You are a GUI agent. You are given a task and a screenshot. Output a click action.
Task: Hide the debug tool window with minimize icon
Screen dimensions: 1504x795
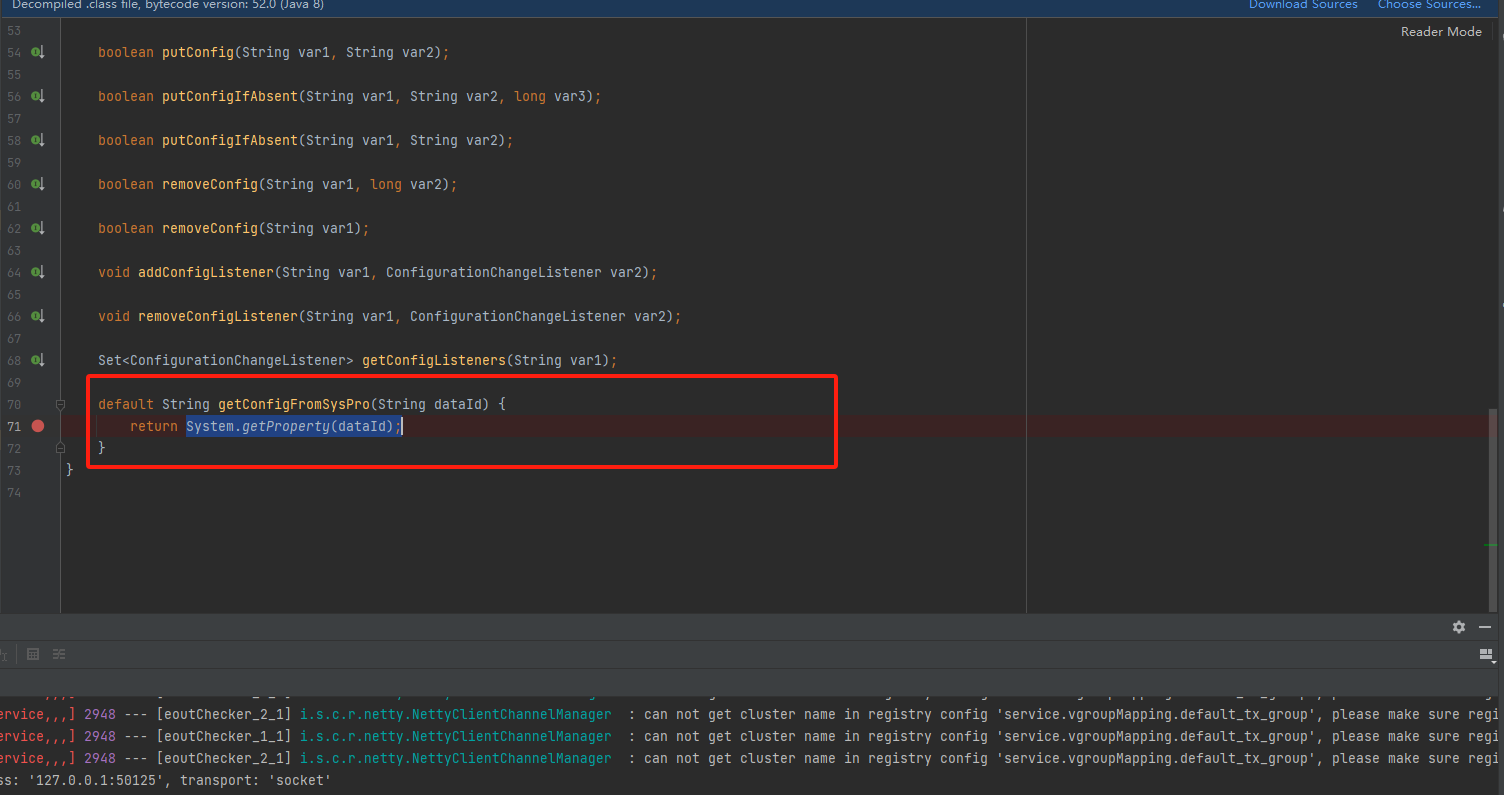coord(1485,627)
